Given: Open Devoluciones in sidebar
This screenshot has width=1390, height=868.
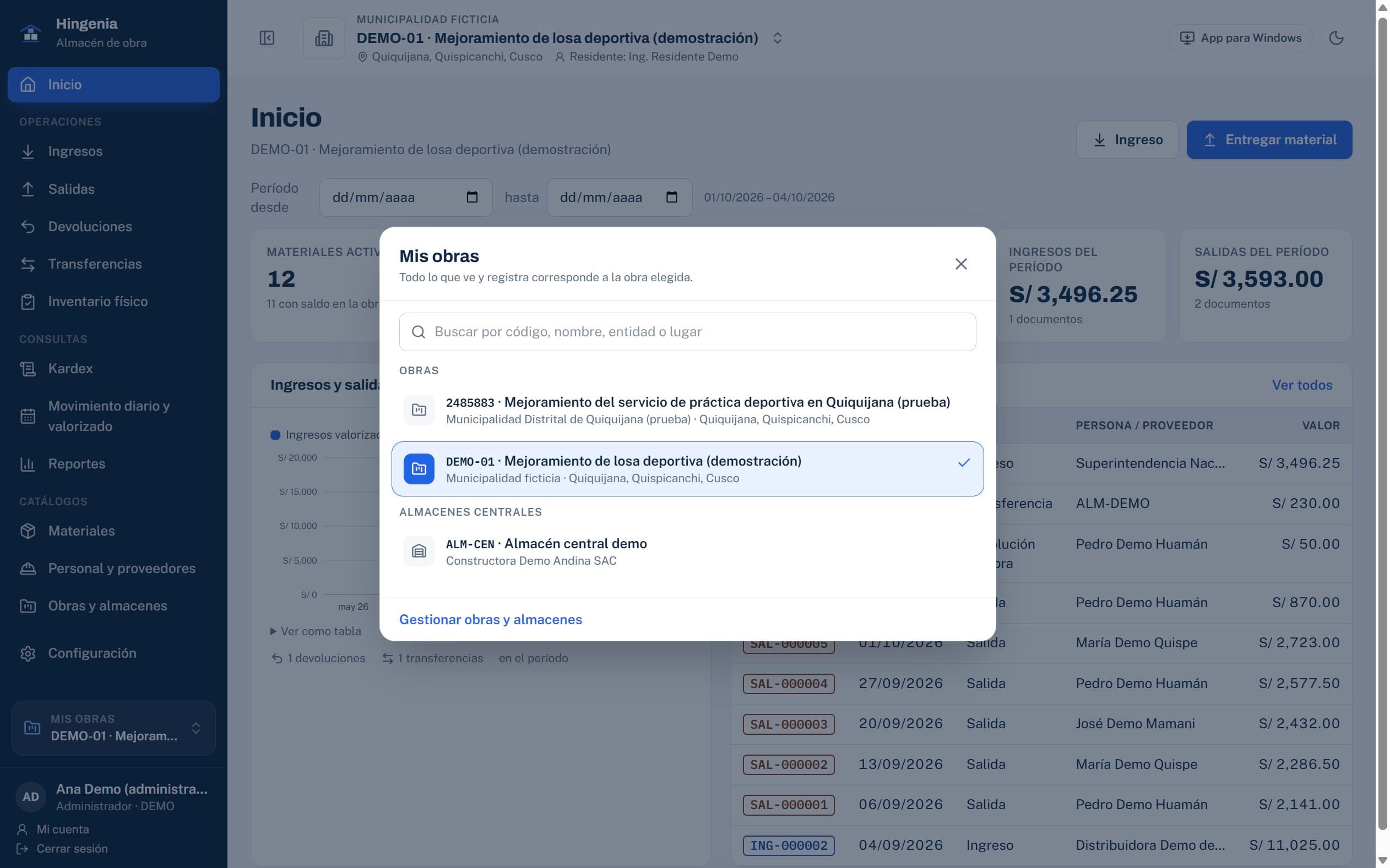Looking at the screenshot, I should [x=114, y=227].
